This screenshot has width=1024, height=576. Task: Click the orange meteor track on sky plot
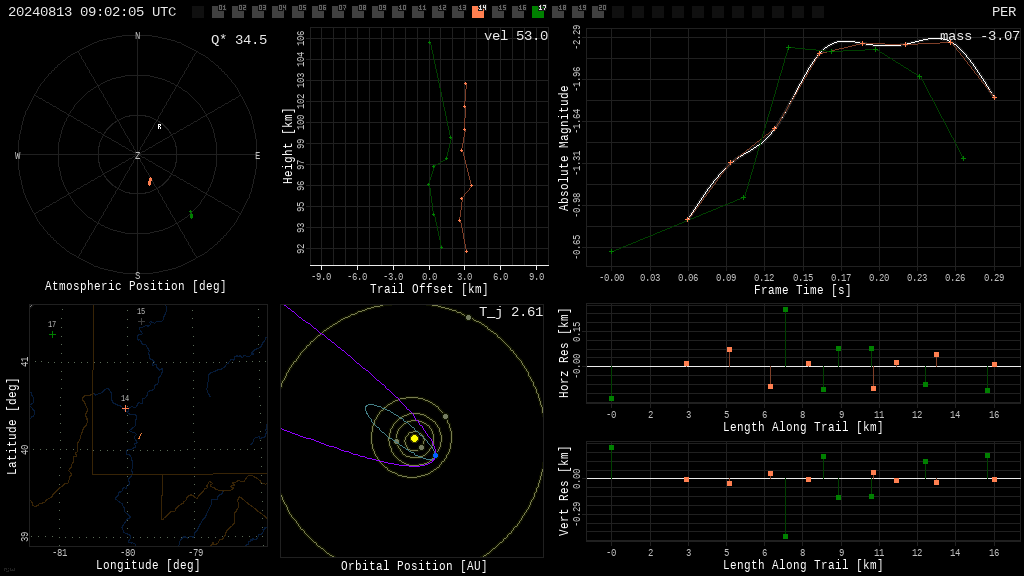pos(150,182)
